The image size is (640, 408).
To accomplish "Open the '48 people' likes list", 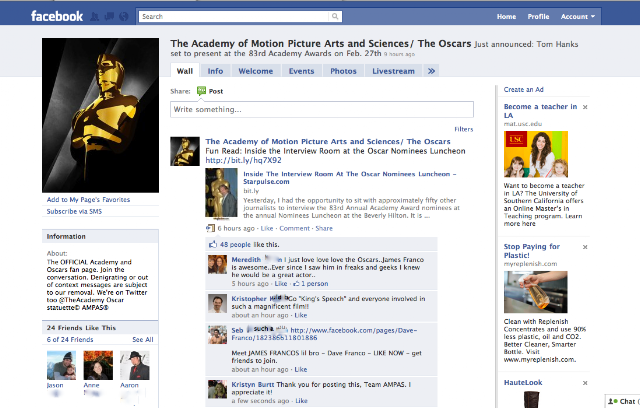I will pos(235,244).
